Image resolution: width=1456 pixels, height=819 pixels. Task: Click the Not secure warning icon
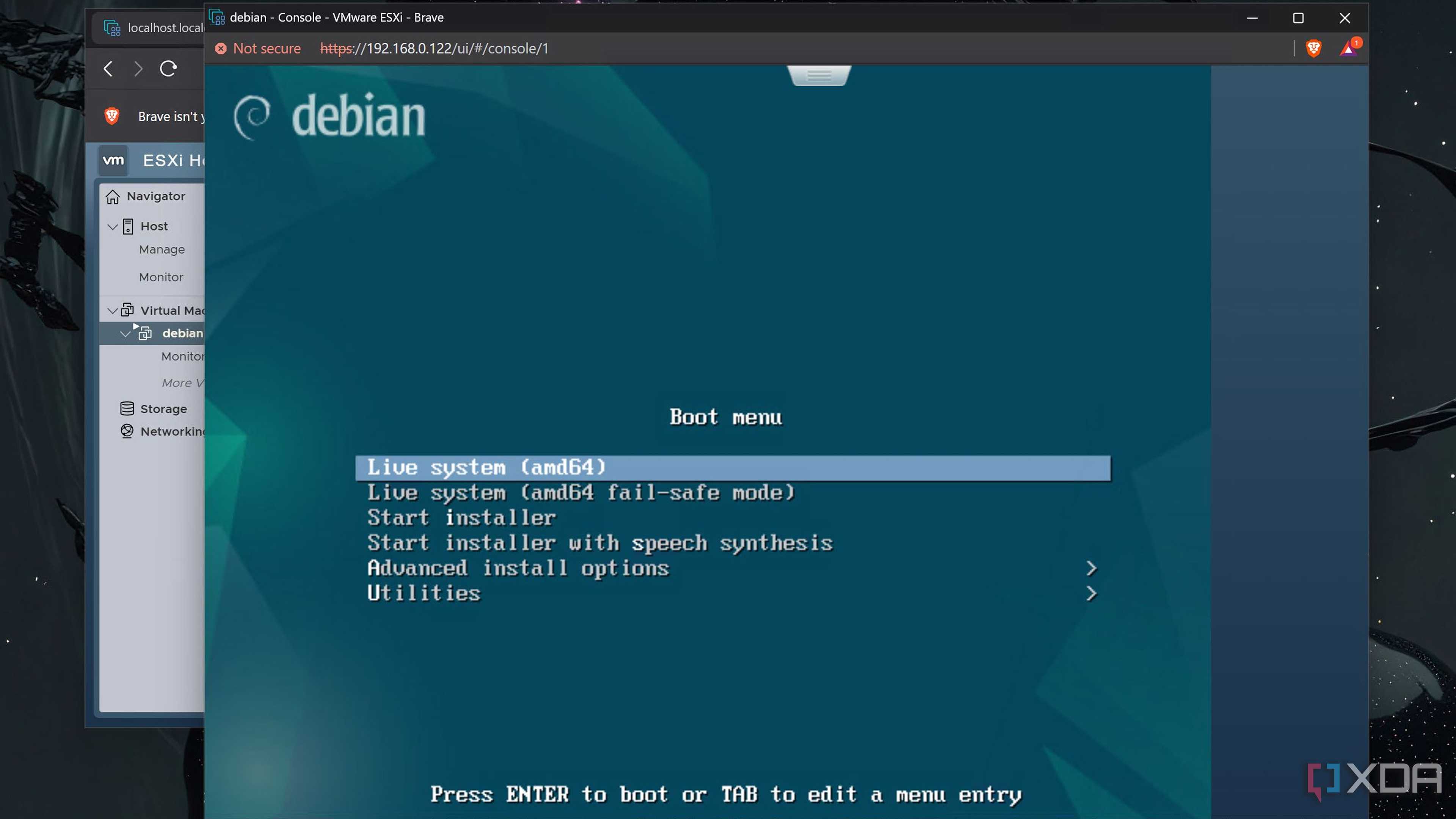point(220,49)
